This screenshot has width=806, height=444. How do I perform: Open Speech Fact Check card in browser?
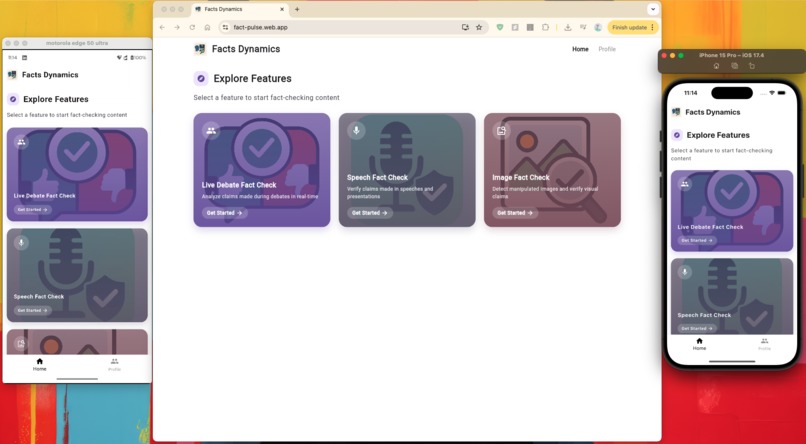pyautogui.click(x=407, y=170)
